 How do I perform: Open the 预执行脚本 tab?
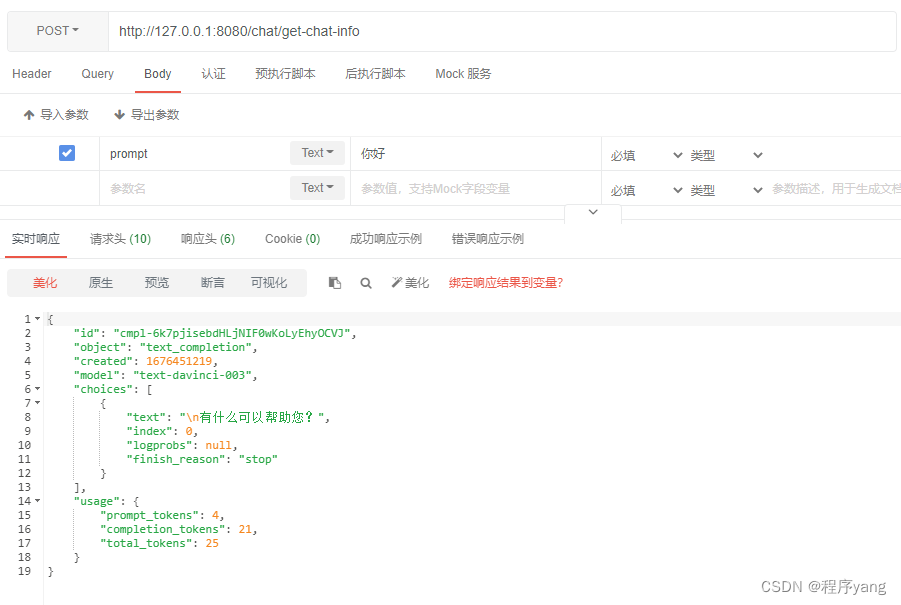pyautogui.click(x=285, y=74)
